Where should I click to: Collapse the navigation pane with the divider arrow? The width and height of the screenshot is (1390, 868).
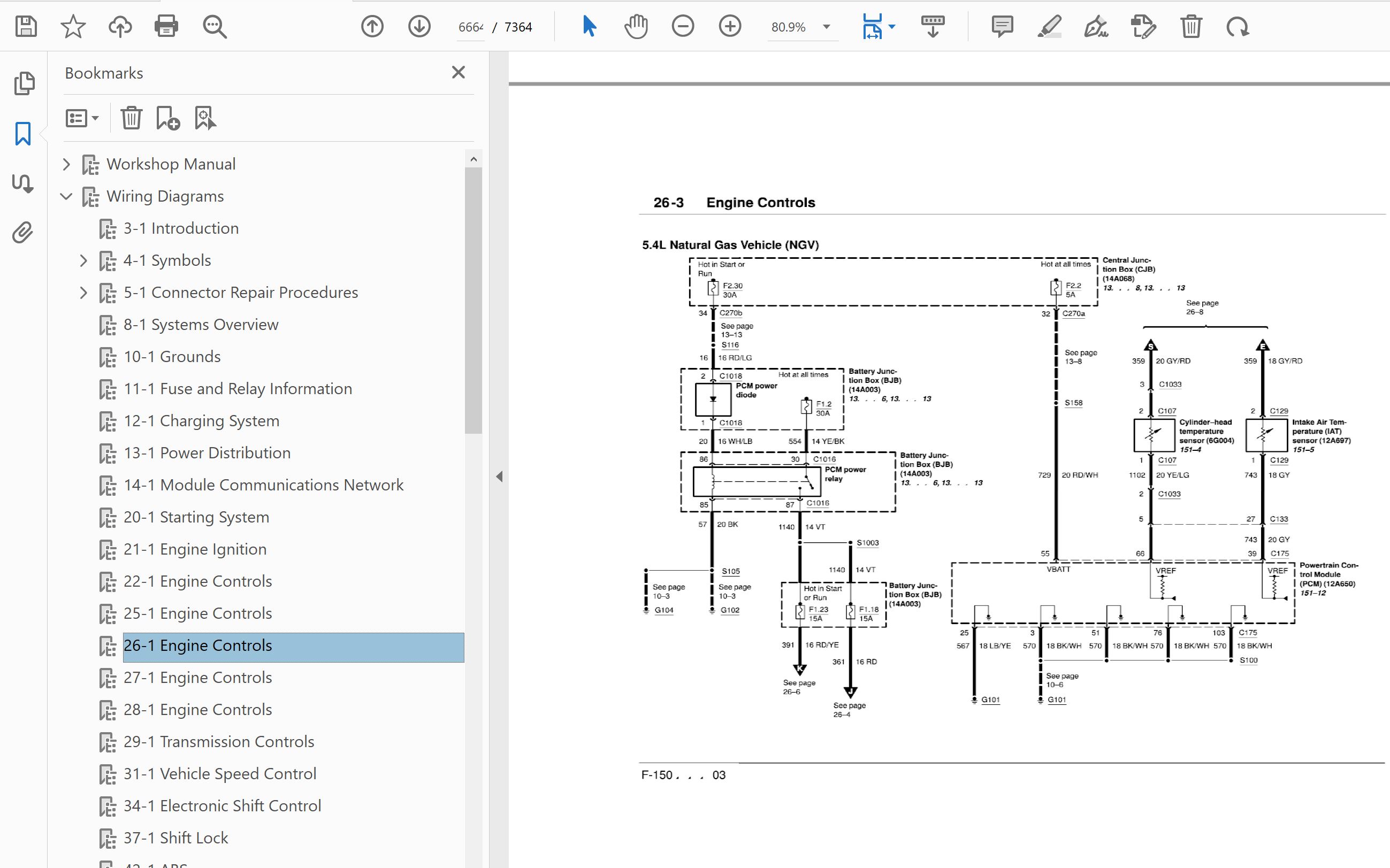point(499,477)
